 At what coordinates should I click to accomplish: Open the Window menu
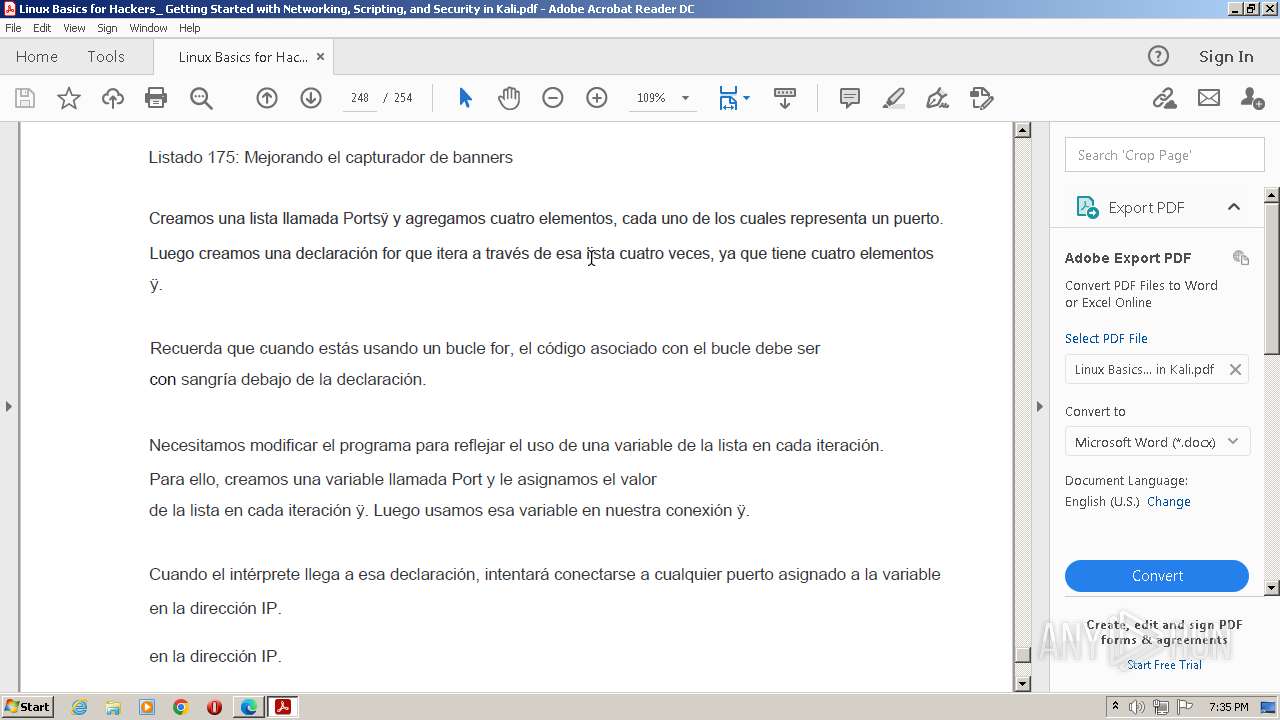click(148, 28)
